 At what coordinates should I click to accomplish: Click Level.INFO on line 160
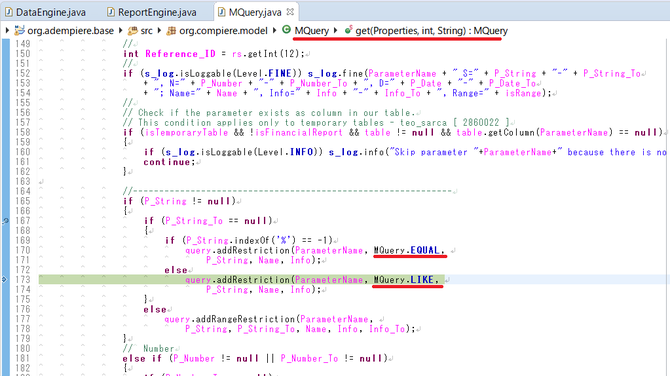coord(285,152)
